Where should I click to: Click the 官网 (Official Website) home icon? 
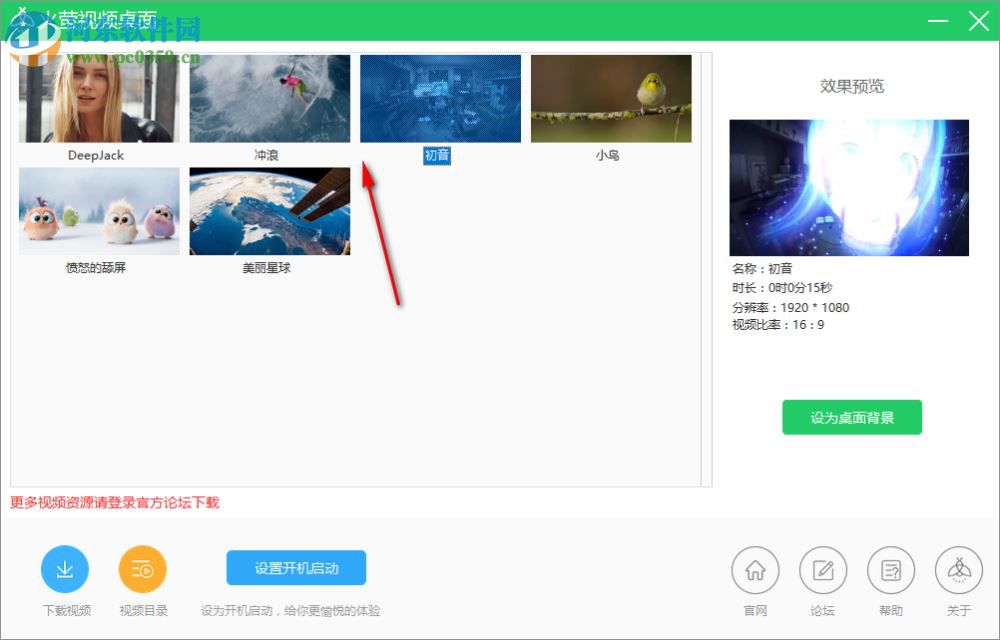click(x=755, y=568)
